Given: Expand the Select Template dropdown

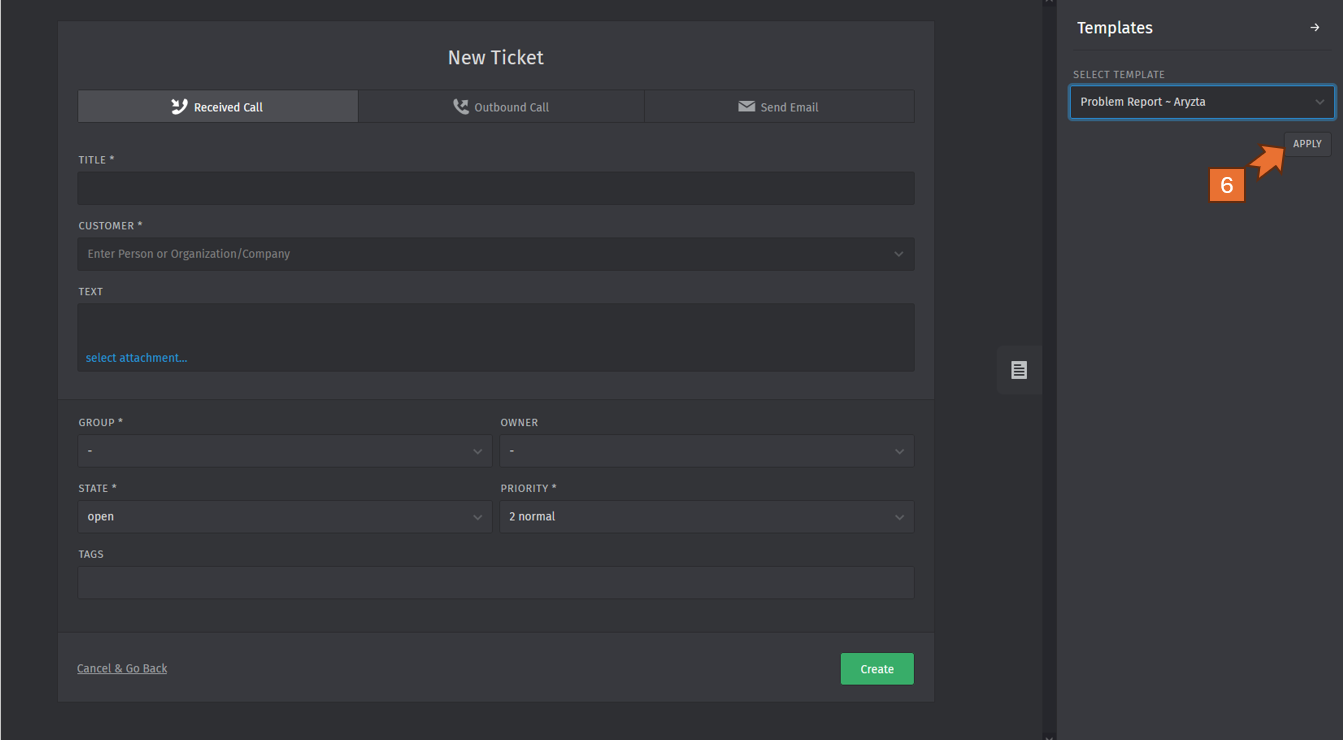Looking at the screenshot, I should (x=1201, y=102).
